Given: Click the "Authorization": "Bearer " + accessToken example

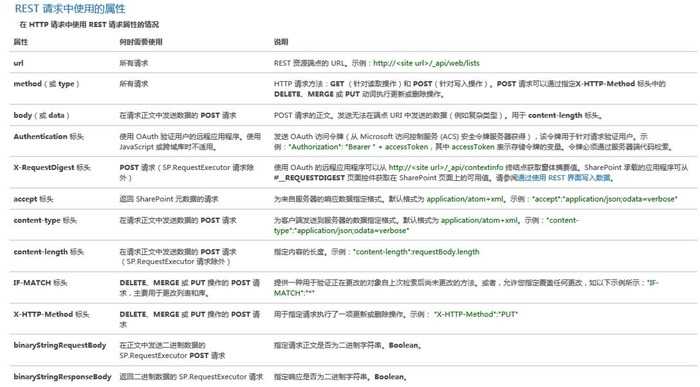Looking at the screenshot, I should (358, 147).
